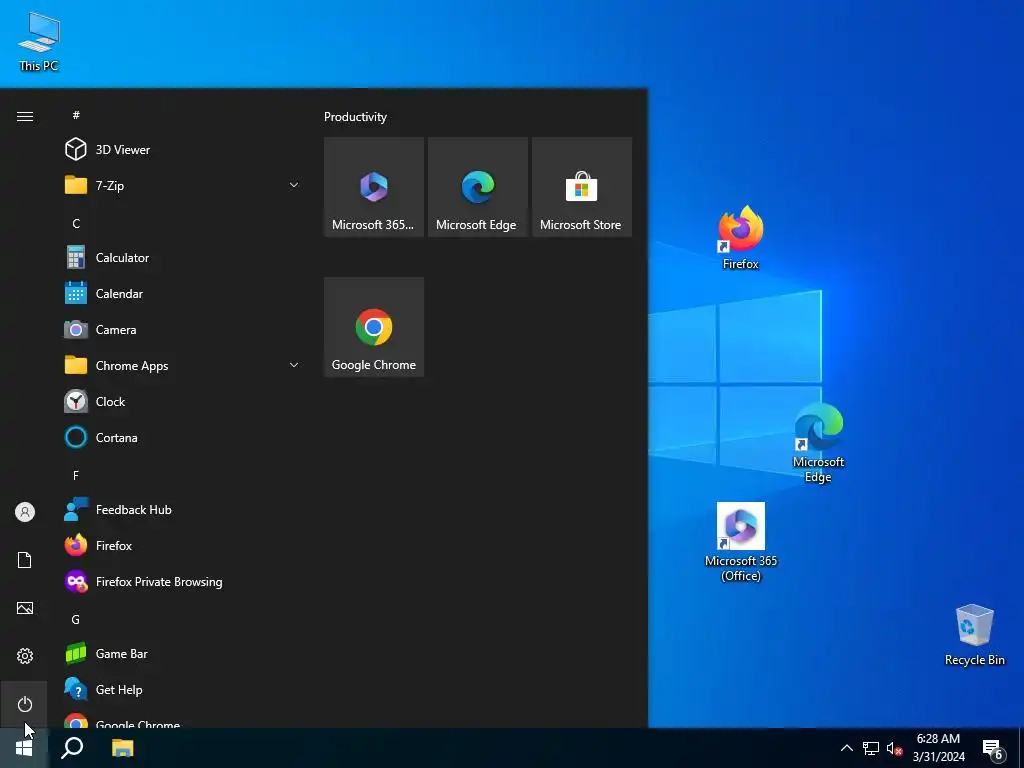Expand the Start menu hamburger button

25,116
